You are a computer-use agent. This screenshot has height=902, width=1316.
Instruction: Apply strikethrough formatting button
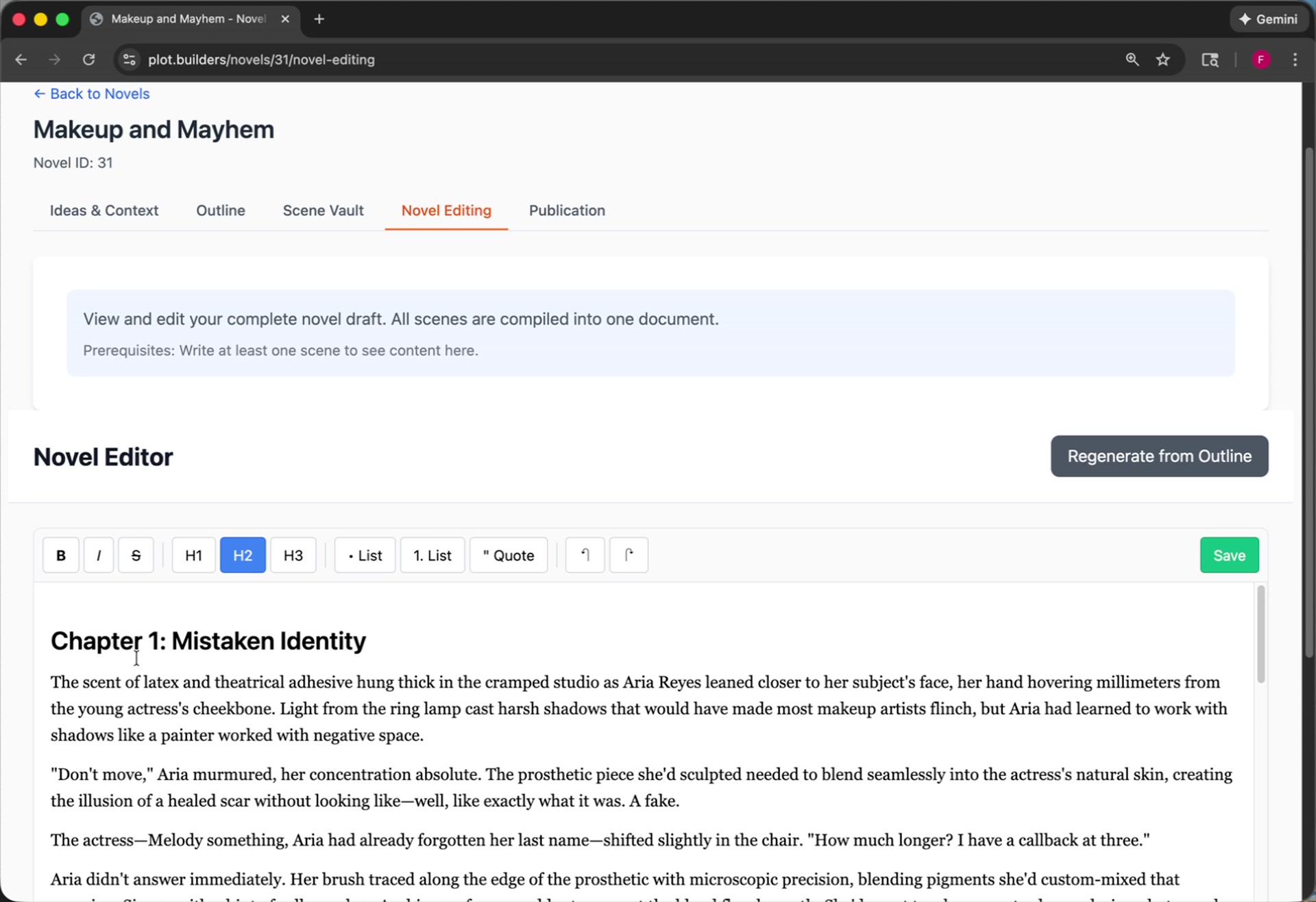(136, 555)
